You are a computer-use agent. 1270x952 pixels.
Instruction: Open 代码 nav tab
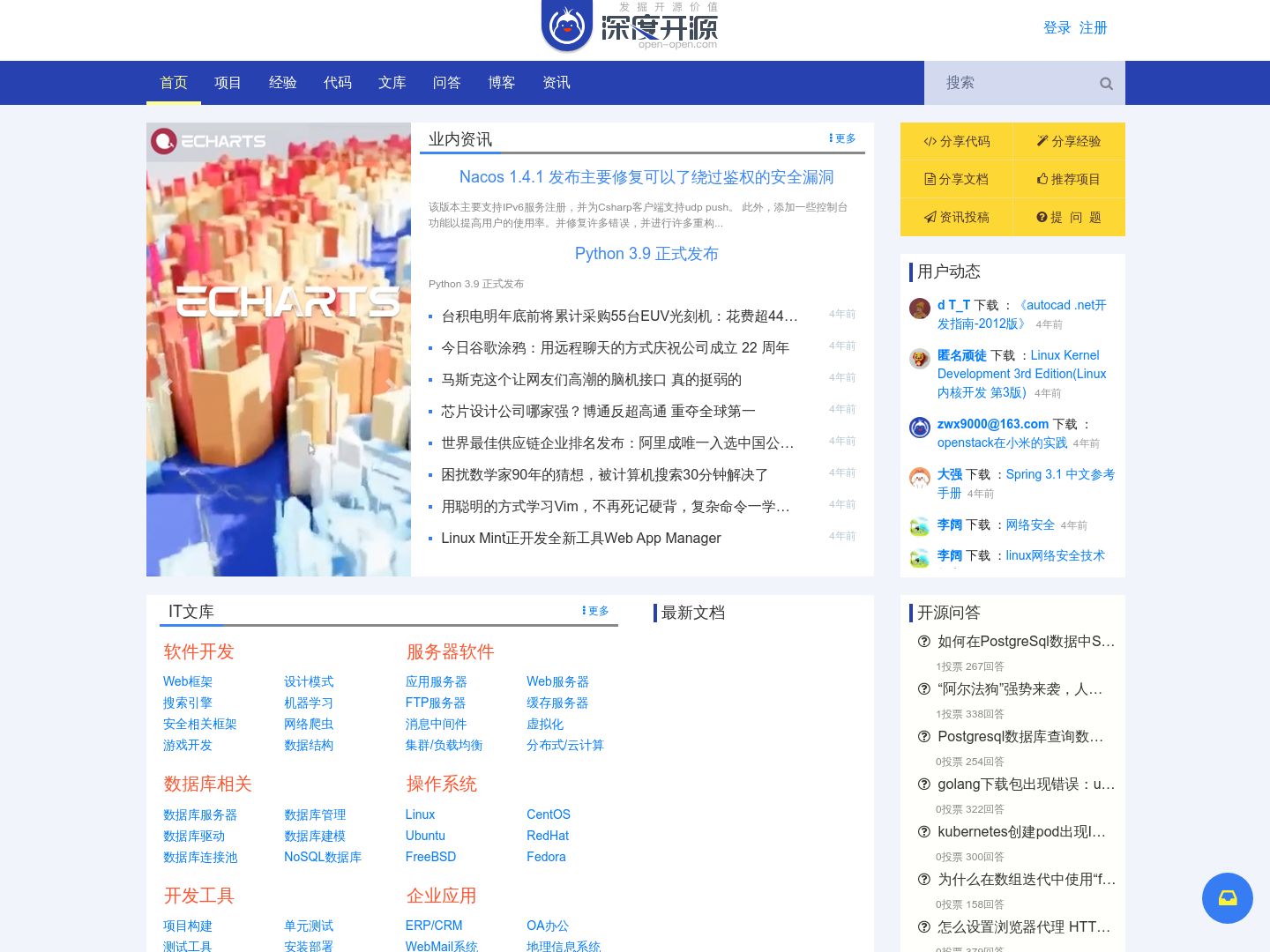(337, 83)
